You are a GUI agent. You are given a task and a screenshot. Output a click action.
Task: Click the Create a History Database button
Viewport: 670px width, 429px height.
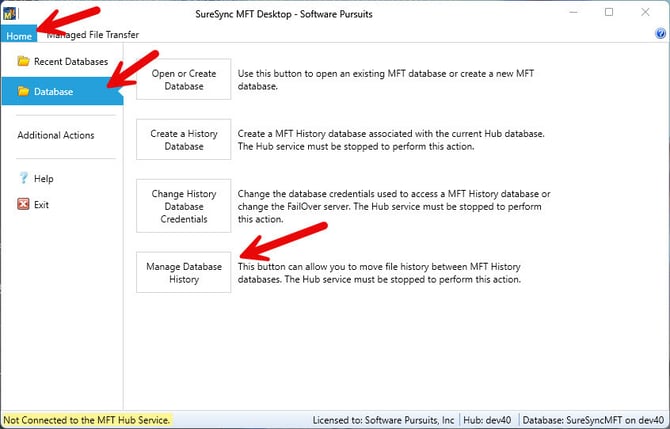[x=184, y=140]
